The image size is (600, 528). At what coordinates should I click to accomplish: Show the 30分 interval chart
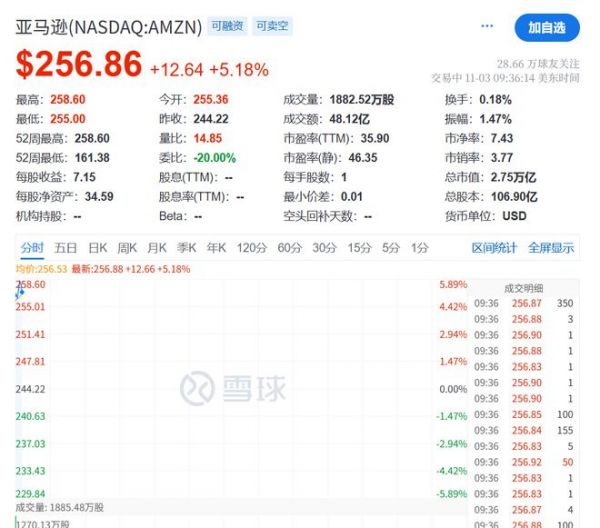click(324, 248)
